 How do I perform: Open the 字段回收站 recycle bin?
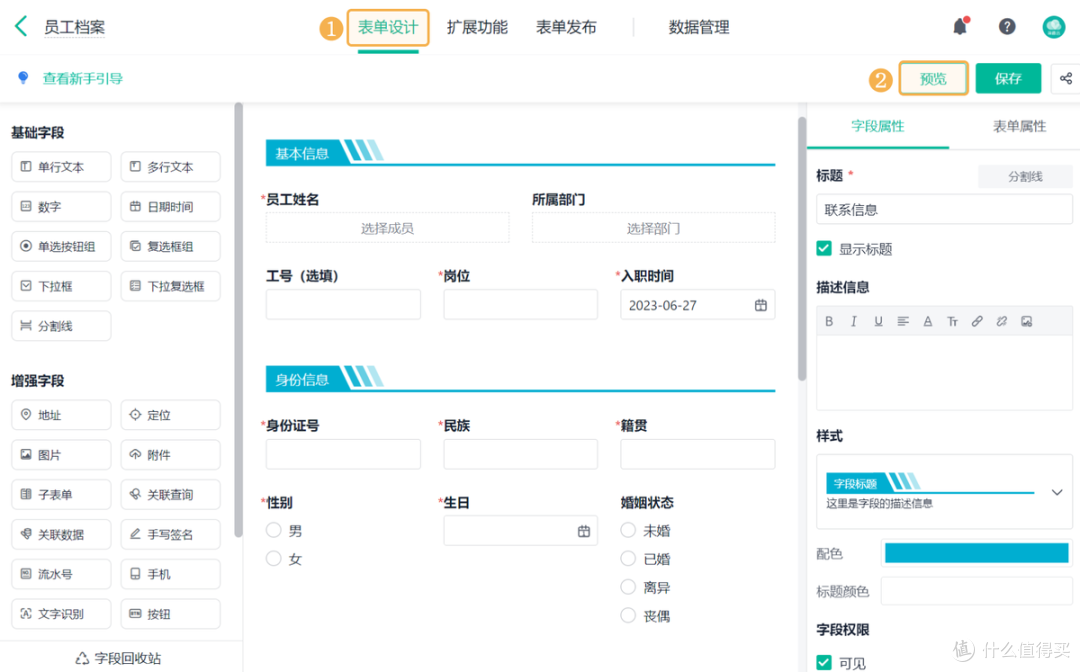[x=118, y=658]
